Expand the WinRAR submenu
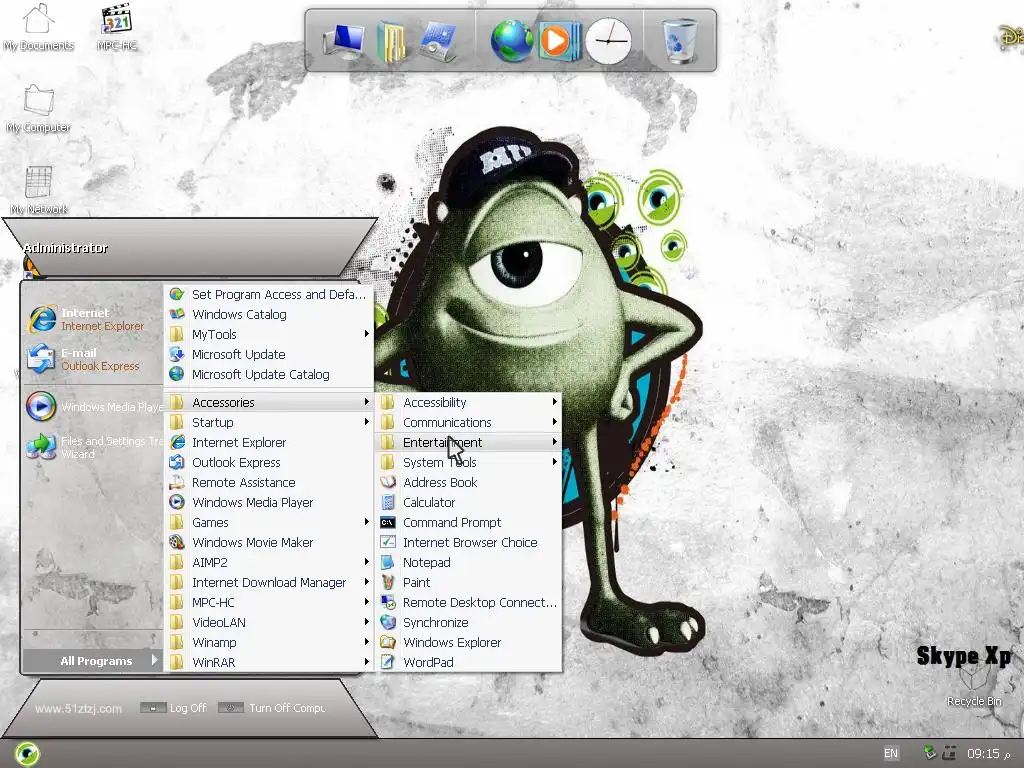This screenshot has height=768, width=1024. [x=269, y=662]
